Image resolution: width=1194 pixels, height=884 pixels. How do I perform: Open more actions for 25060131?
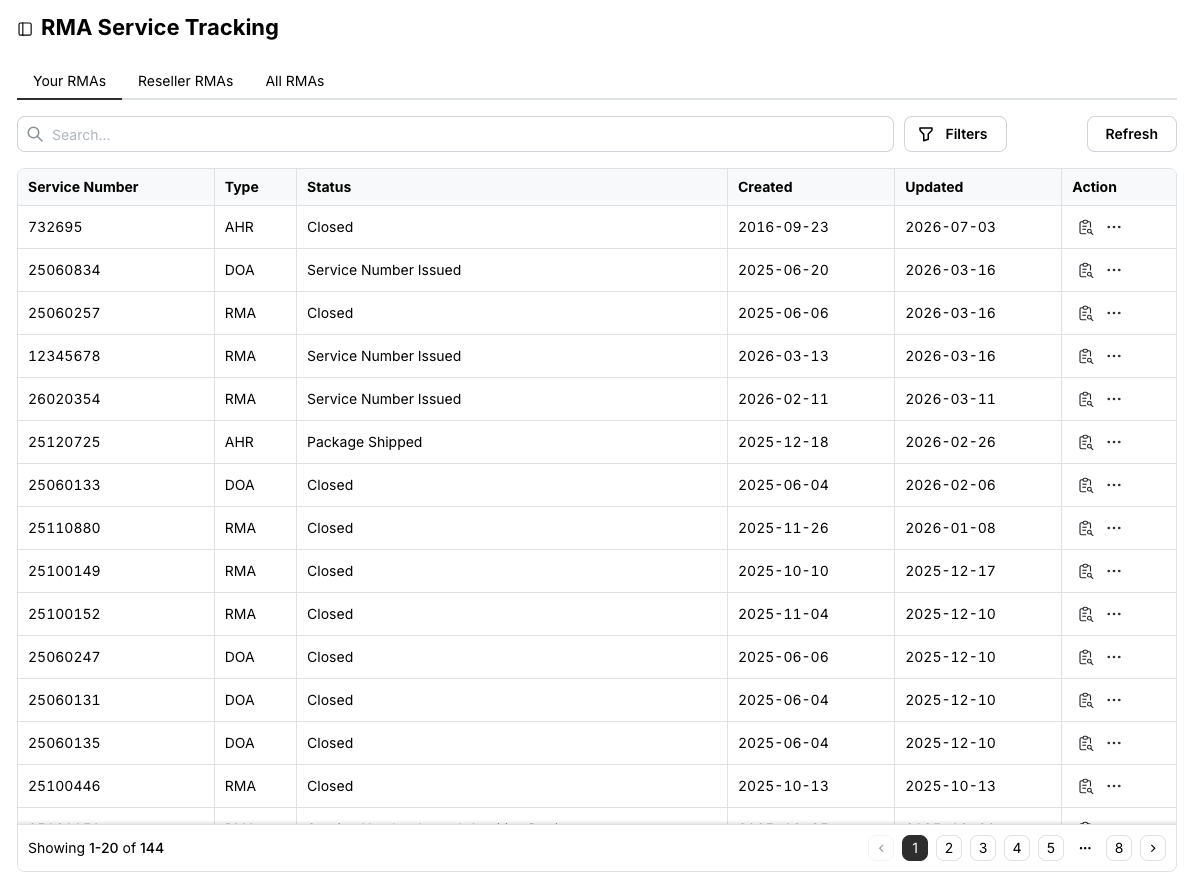tap(1114, 700)
